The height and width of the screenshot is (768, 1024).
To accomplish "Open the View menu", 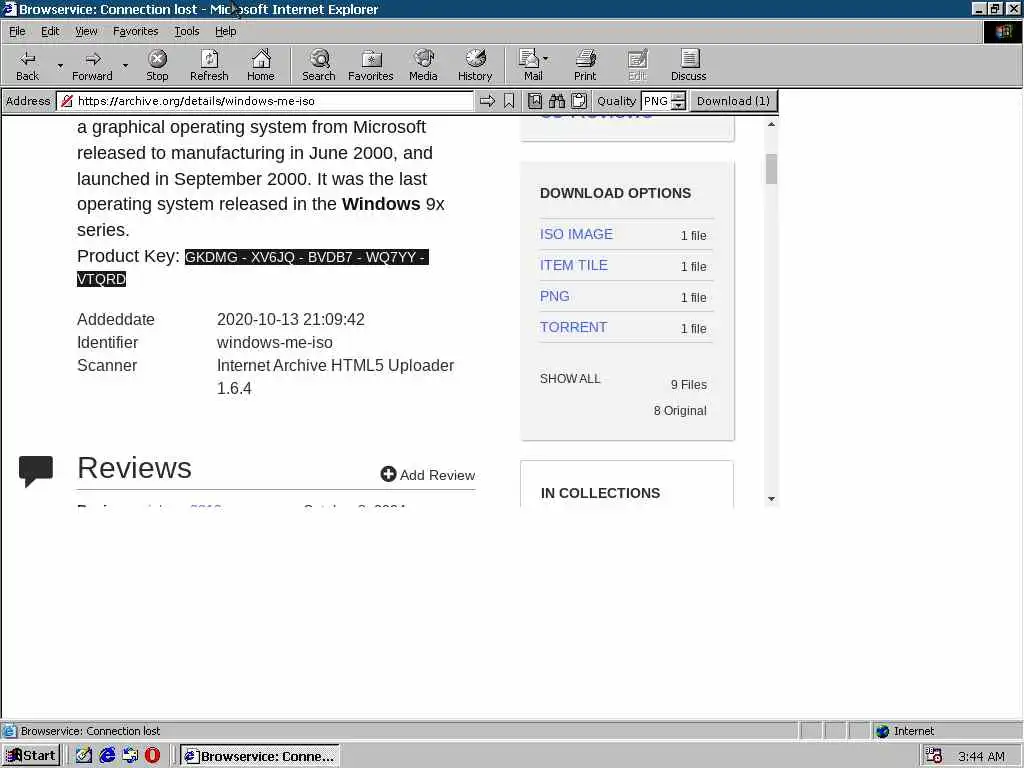I will tap(86, 31).
